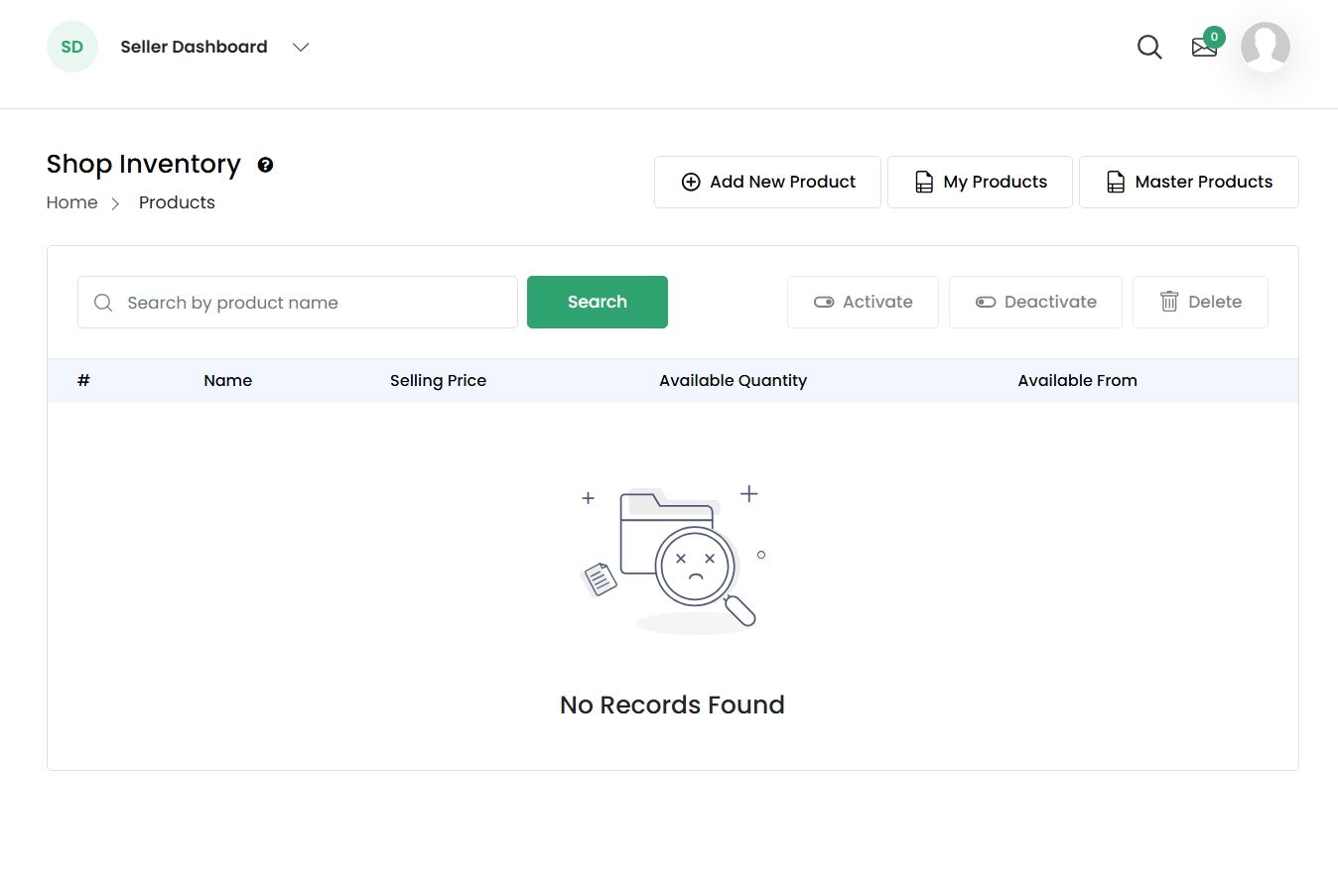Viewport: 1338px width, 896px height.
Task: Click the SD logo badge
Action: click(72, 47)
